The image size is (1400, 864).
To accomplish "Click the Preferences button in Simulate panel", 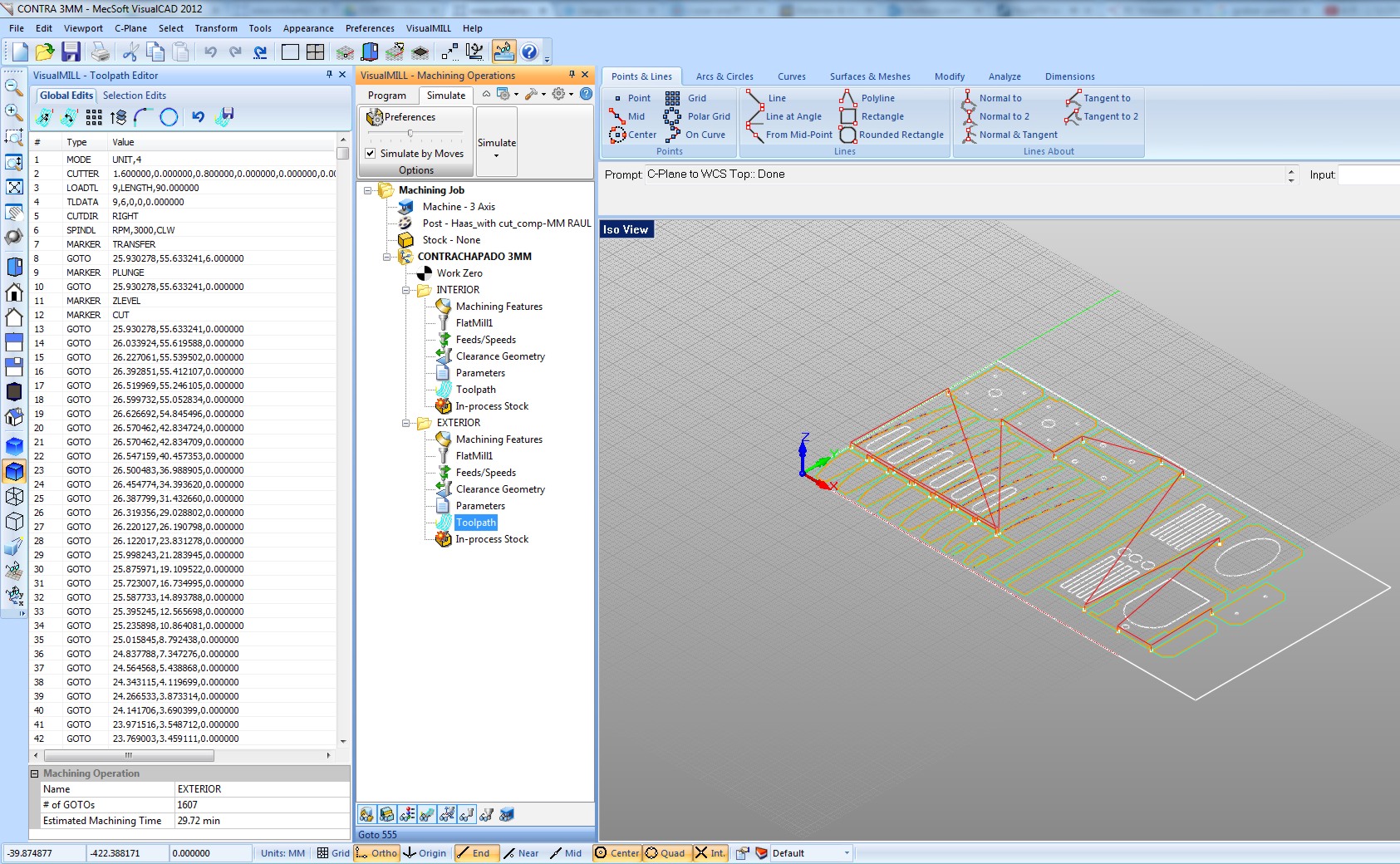I will pyautogui.click(x=402, y=117).
